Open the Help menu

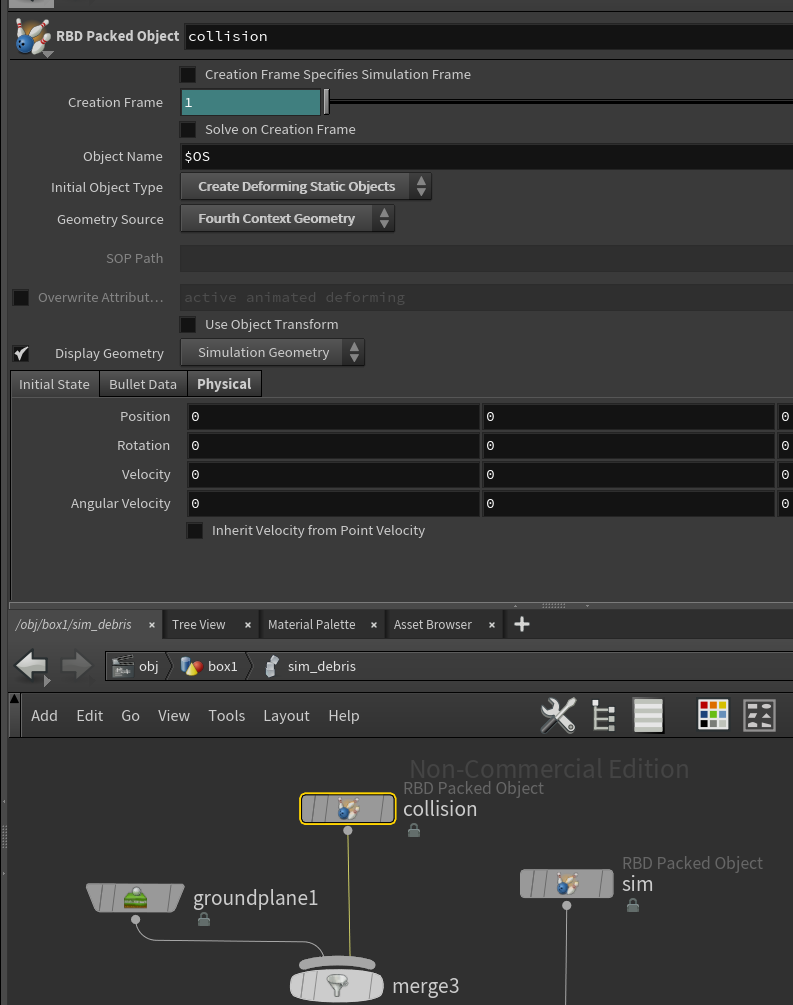[x=344, y=715]
